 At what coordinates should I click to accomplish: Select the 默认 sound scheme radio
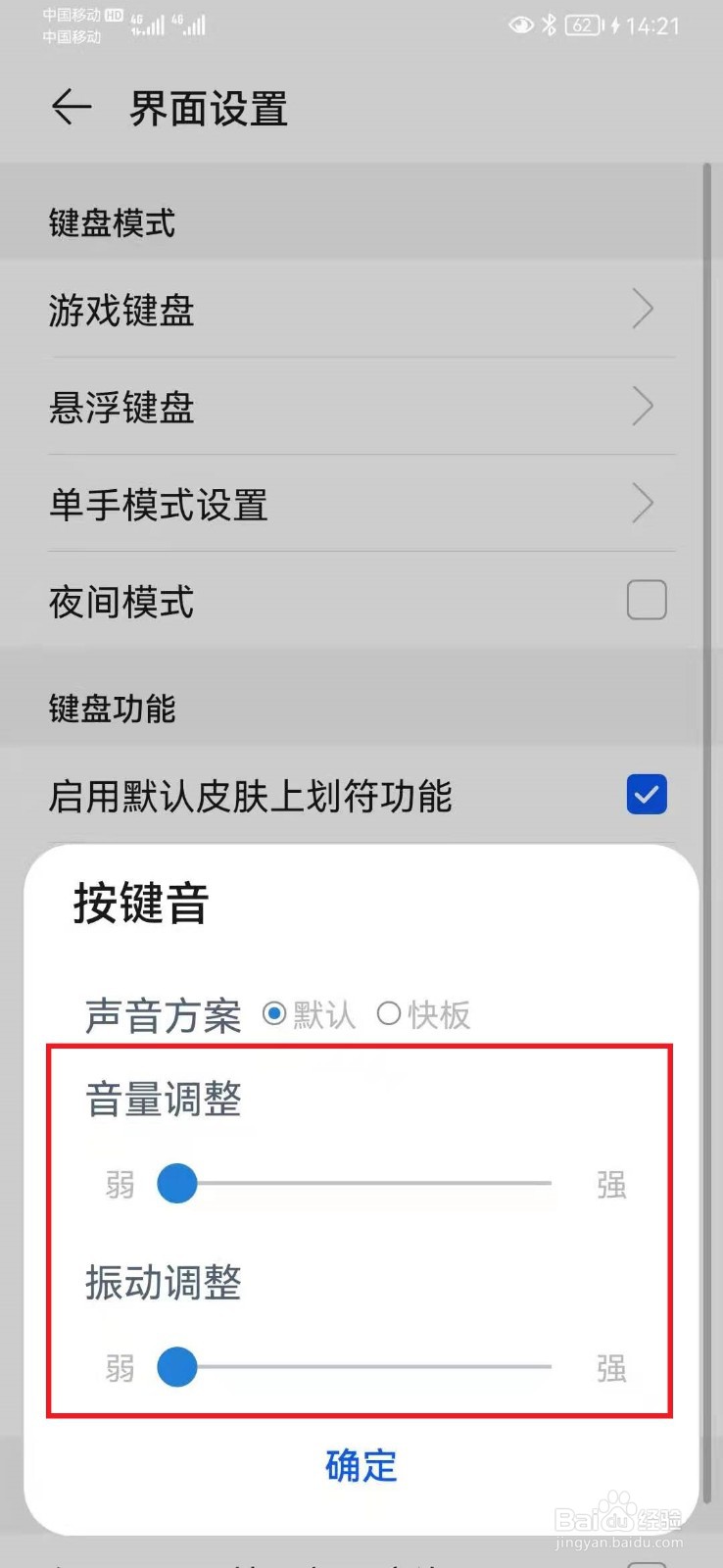[x=274, y=1013]
